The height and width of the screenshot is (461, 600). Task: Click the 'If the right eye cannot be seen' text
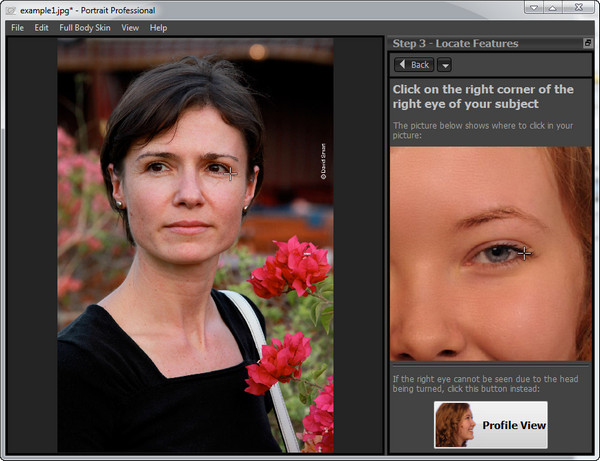click(x=485, y=384)
